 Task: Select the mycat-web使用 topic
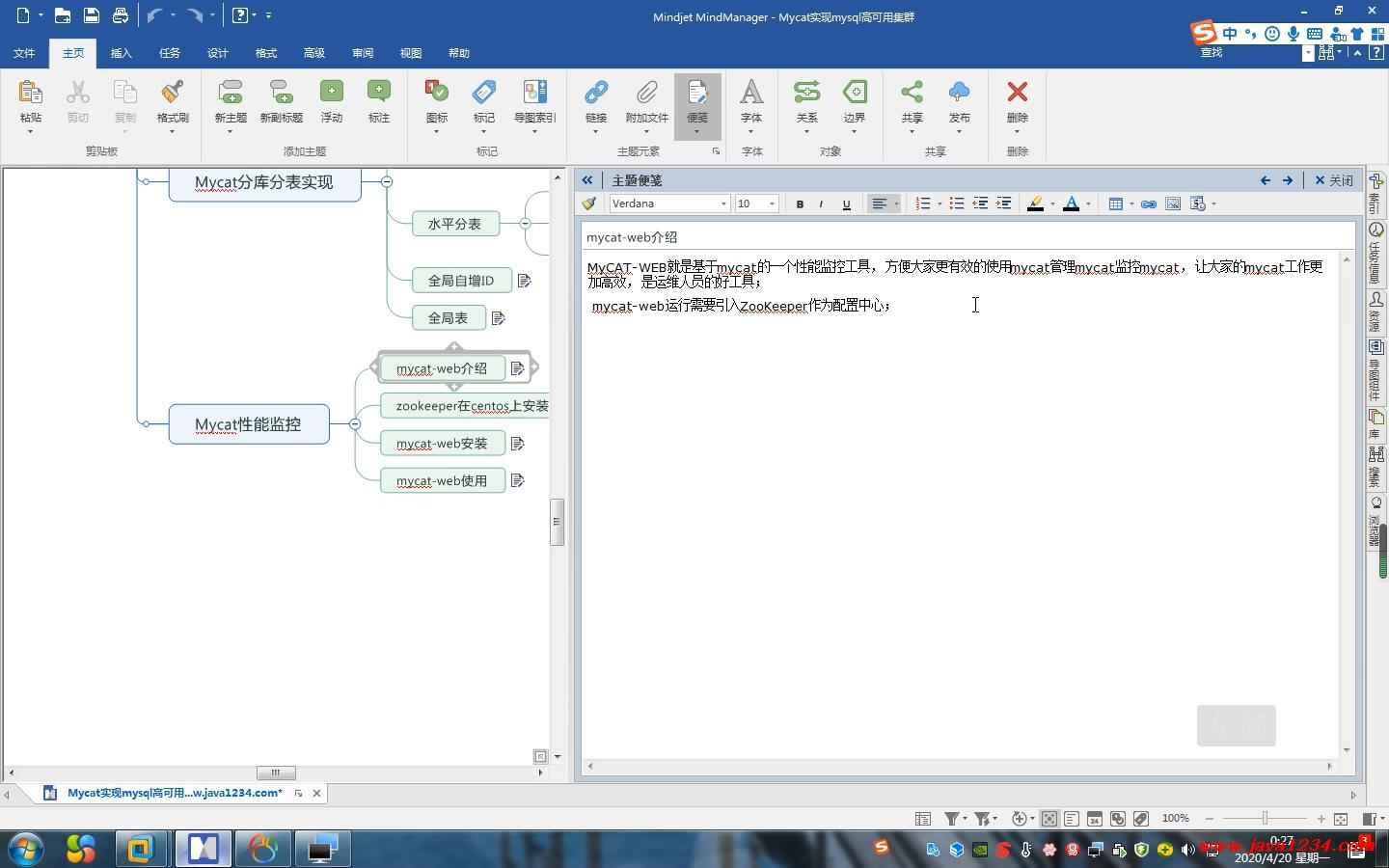coord(443,480)
